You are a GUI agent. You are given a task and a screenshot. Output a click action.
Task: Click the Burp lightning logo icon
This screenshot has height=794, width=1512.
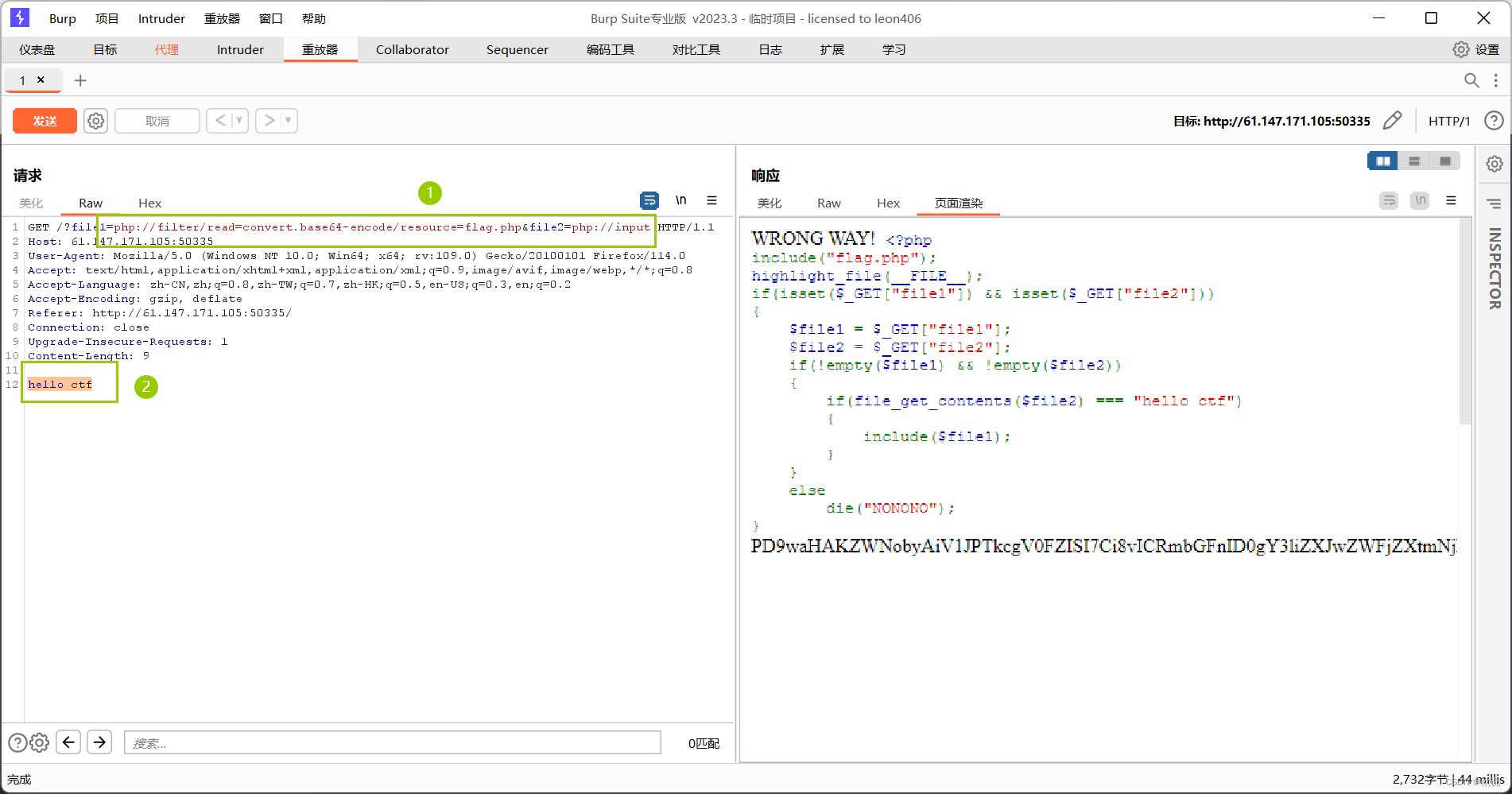coord(19,17)
